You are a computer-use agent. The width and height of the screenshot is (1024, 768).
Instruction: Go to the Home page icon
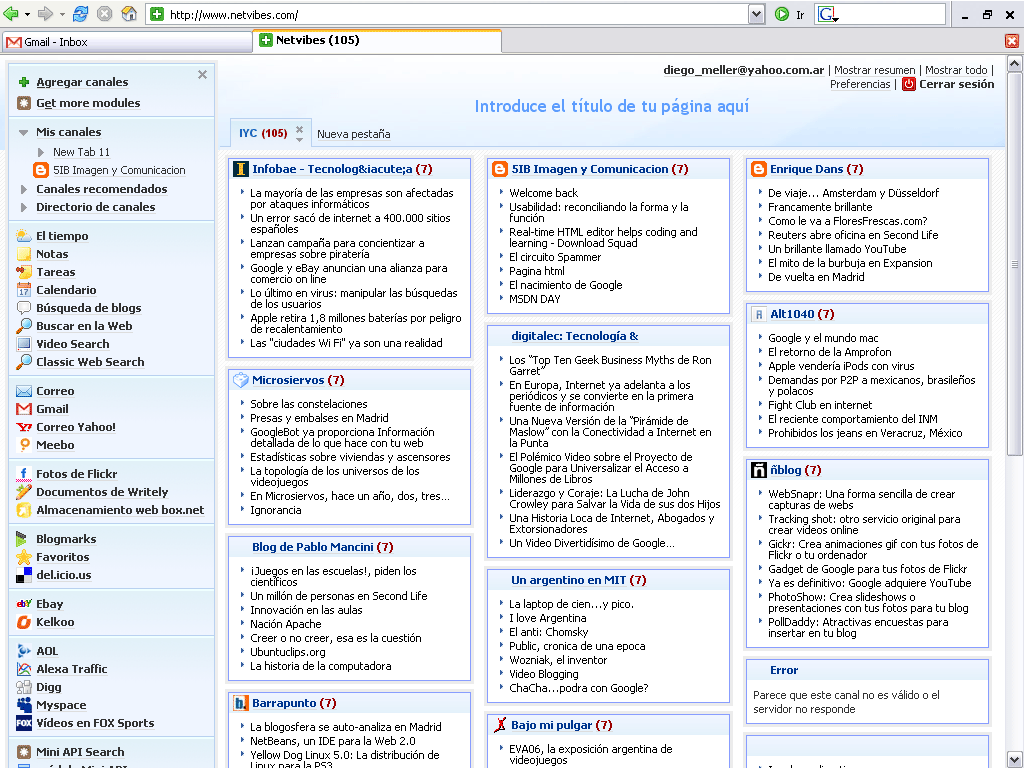tap(129, 14)
